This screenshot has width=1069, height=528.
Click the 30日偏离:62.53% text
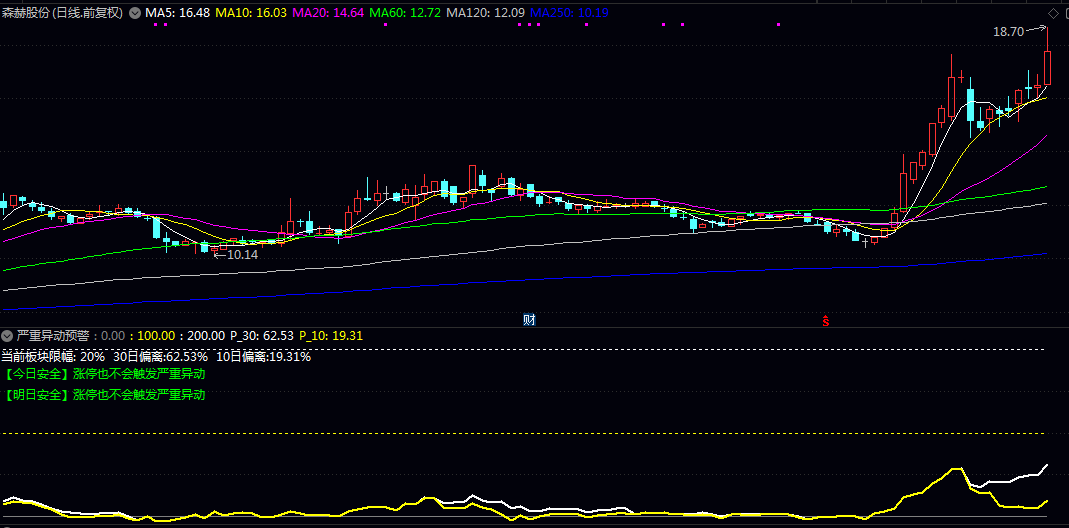[160, 357]
